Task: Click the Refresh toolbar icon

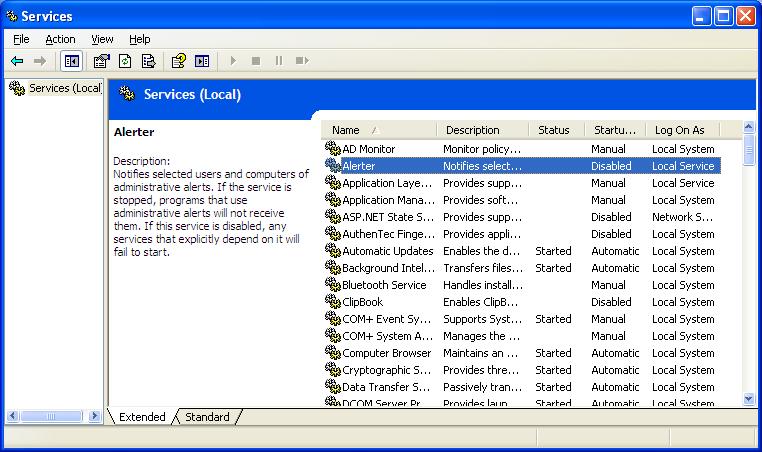Action: coord(125,61)
